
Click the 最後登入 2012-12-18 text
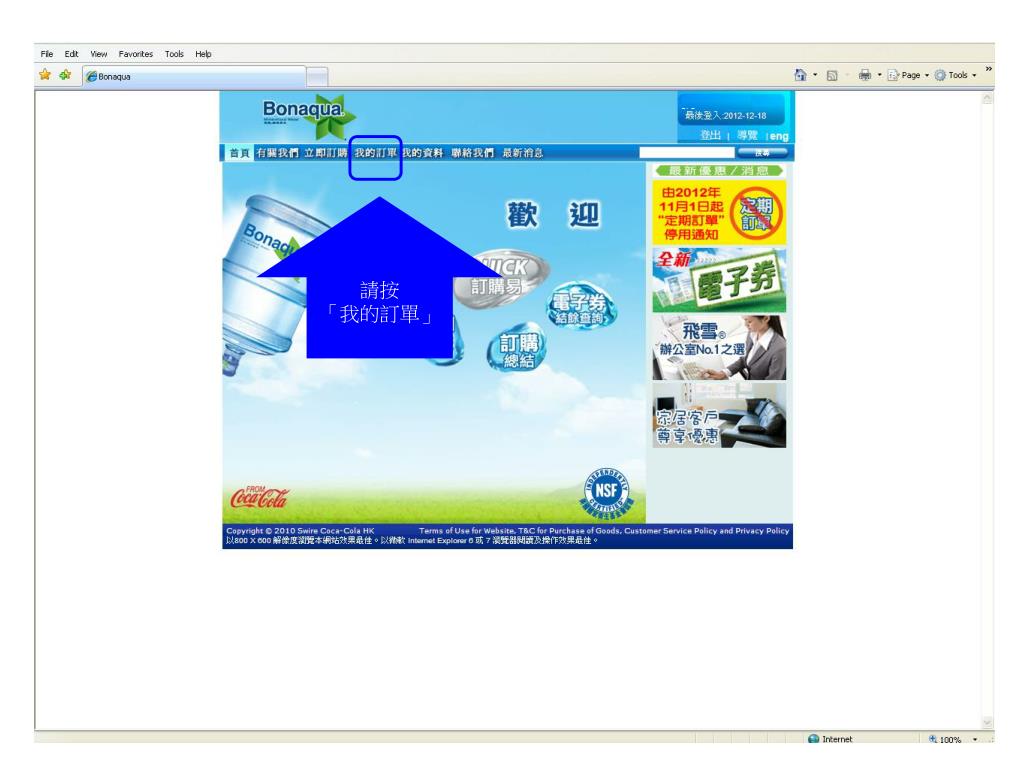[x=725, y=116]
